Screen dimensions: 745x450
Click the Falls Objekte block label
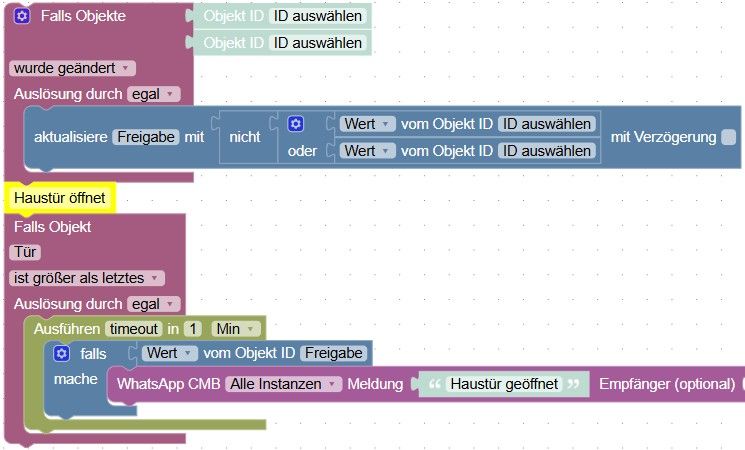(83, 16)
